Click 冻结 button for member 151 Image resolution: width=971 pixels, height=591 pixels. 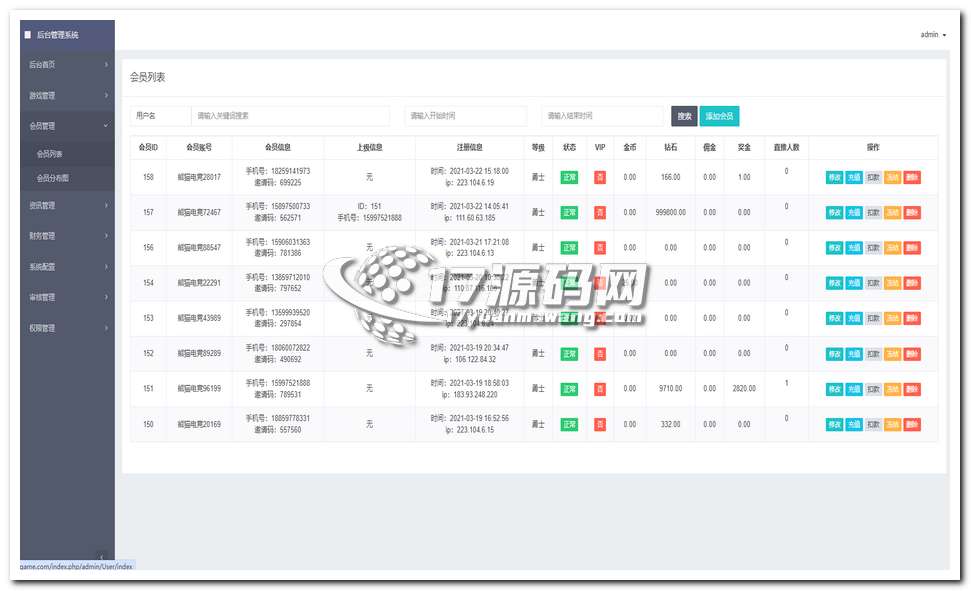coord(892,389)
